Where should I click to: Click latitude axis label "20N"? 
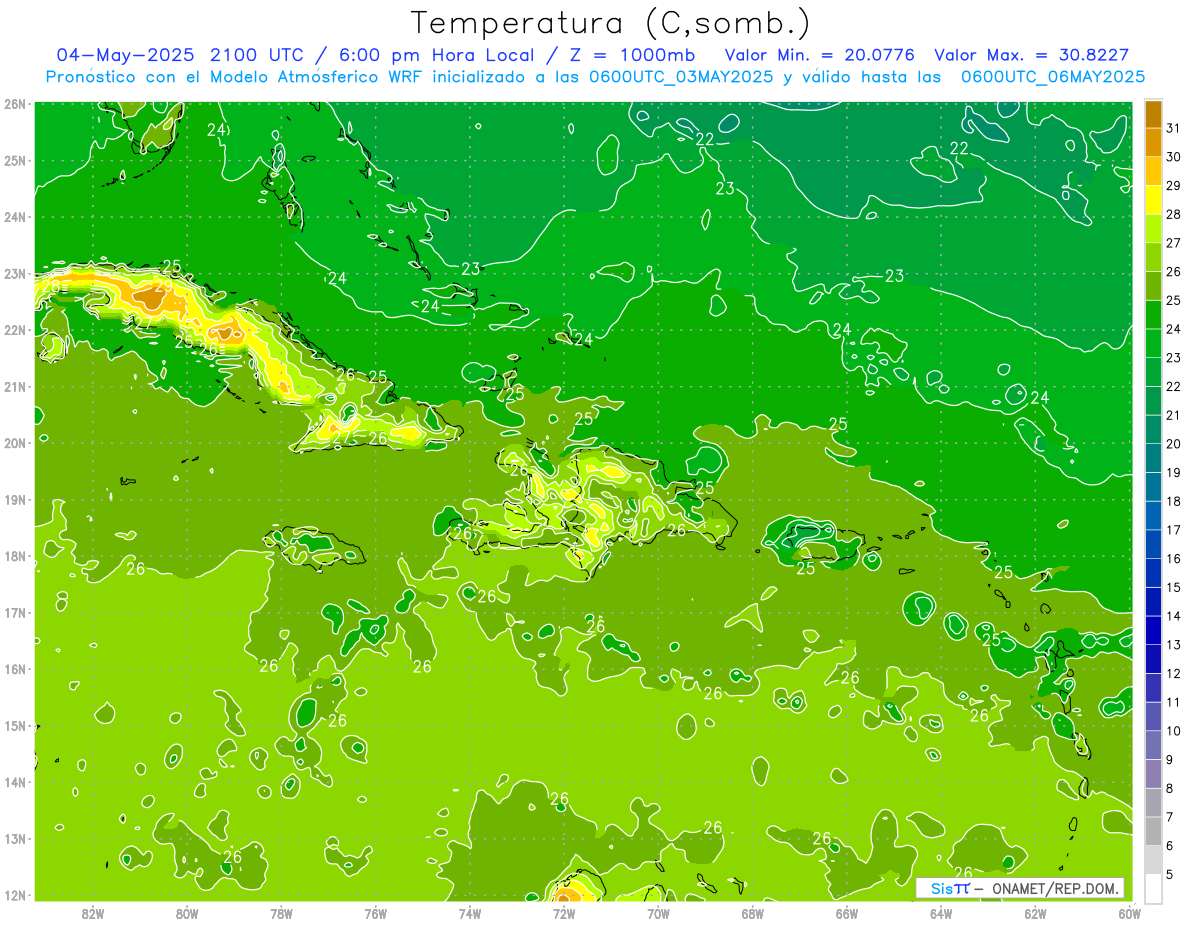[15, 443]
